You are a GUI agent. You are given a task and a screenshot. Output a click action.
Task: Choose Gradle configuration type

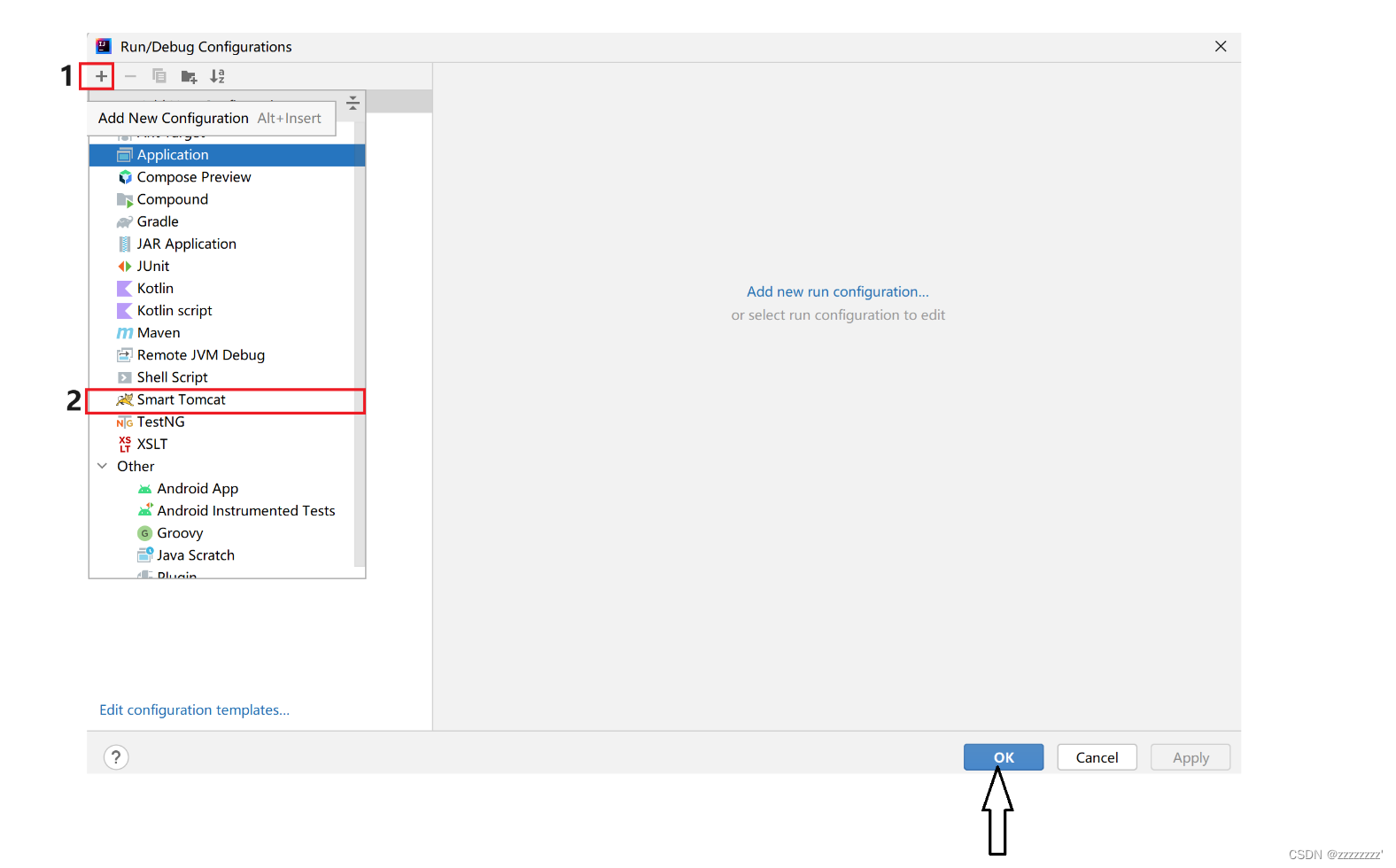pos(227,221)
